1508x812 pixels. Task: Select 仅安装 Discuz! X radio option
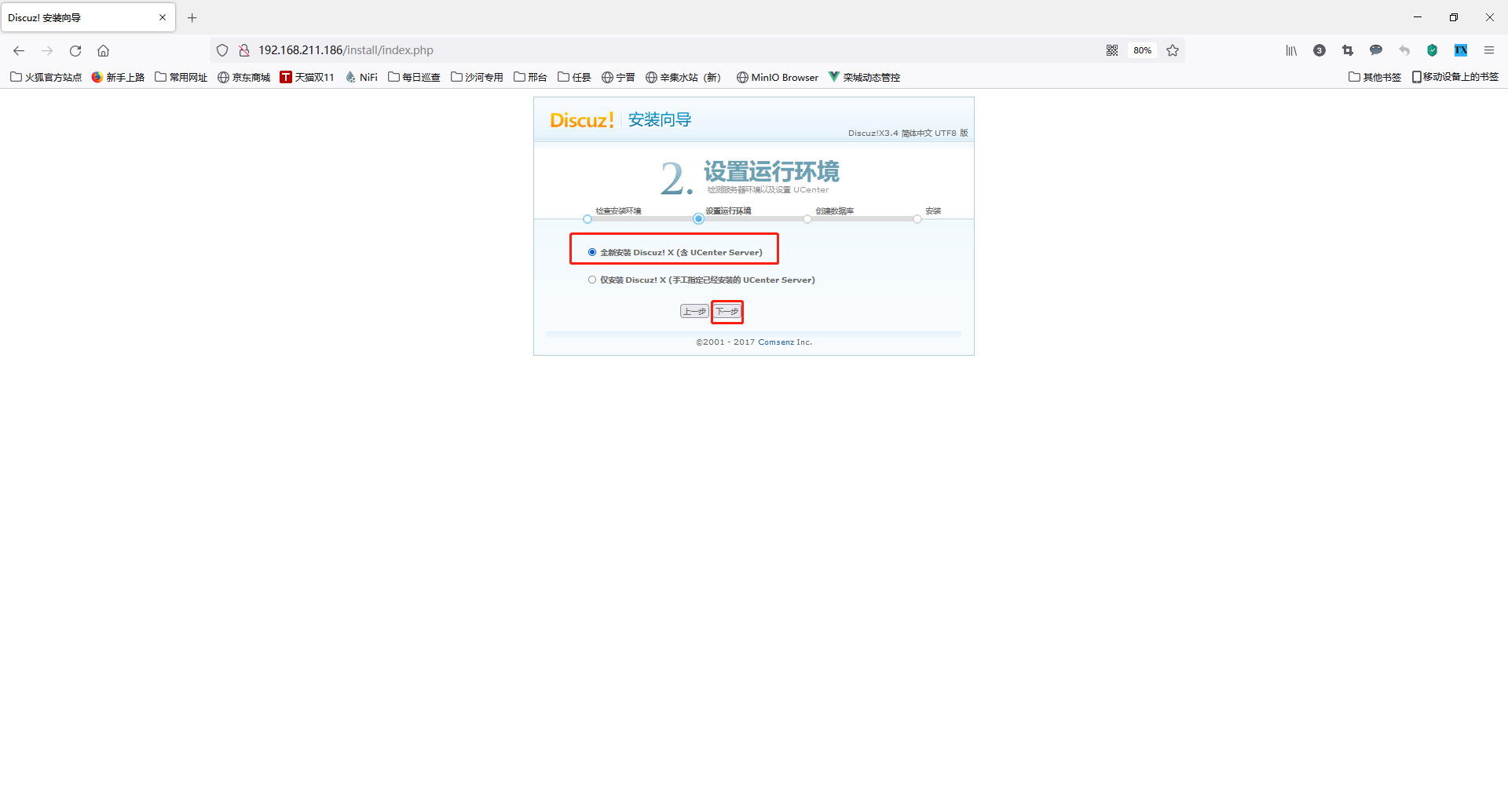592,280
